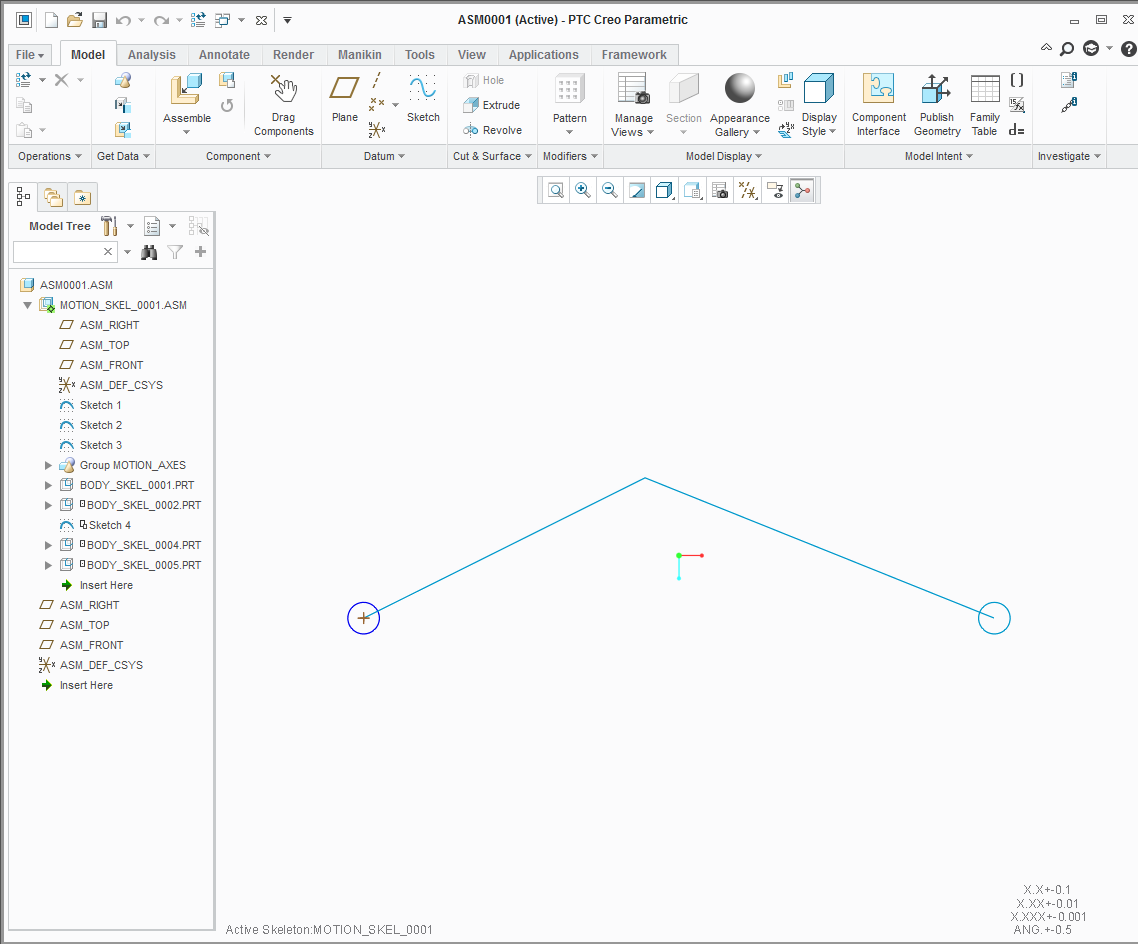Switch to the Folder Browser navigator tab
Viewport: 1138px width, 944px height.
click(53, 197)
